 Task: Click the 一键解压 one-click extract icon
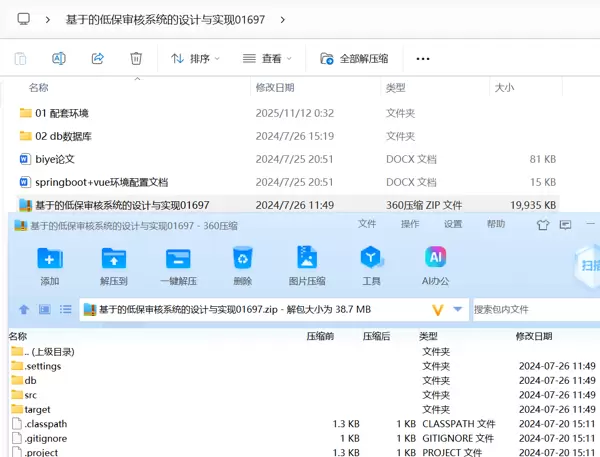[x=178, y=261]
